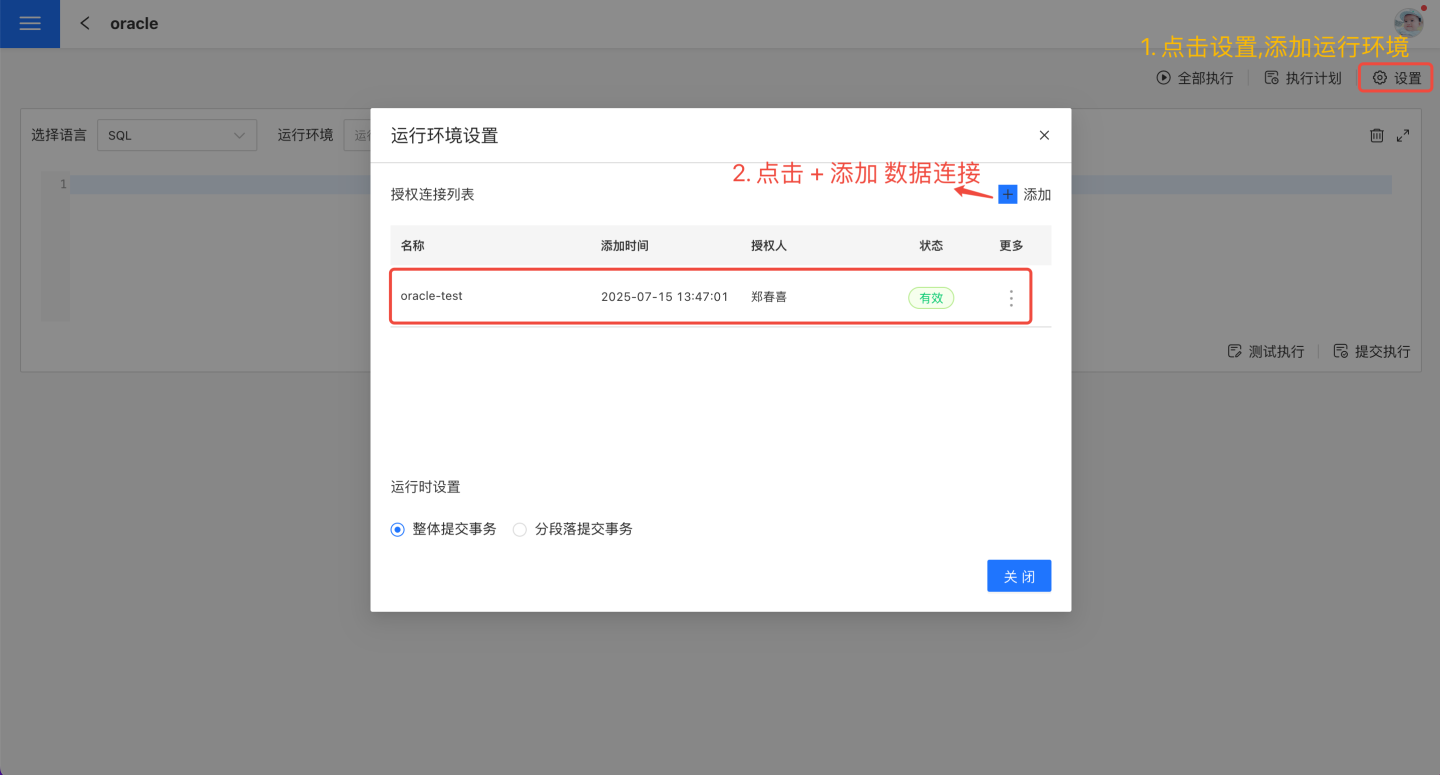1440x775 pixels.
Task: Click 全部执行 to run all
Action: [x=1195, y=78]
